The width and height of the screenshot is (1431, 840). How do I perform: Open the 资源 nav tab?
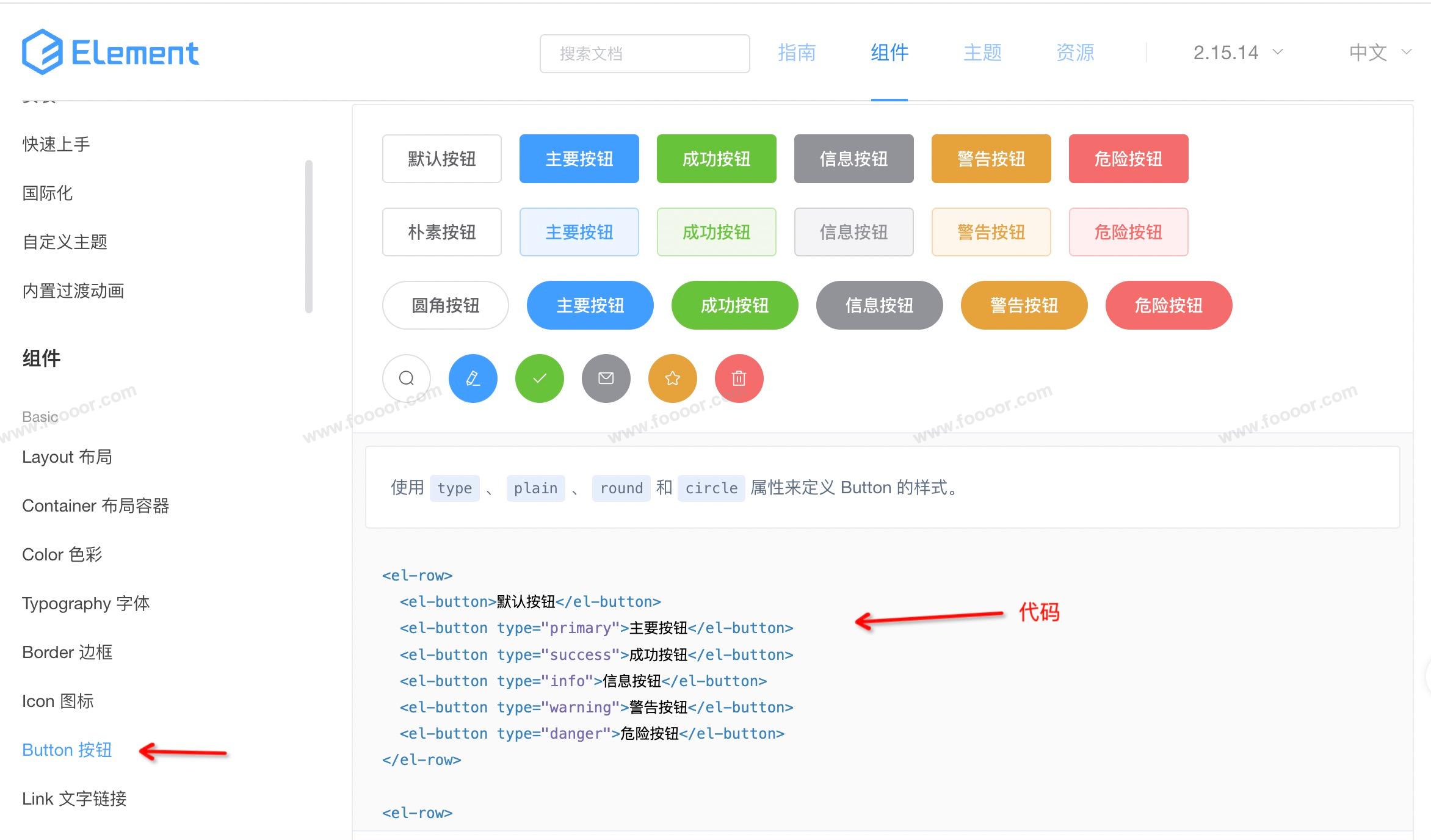point(1075,52)
